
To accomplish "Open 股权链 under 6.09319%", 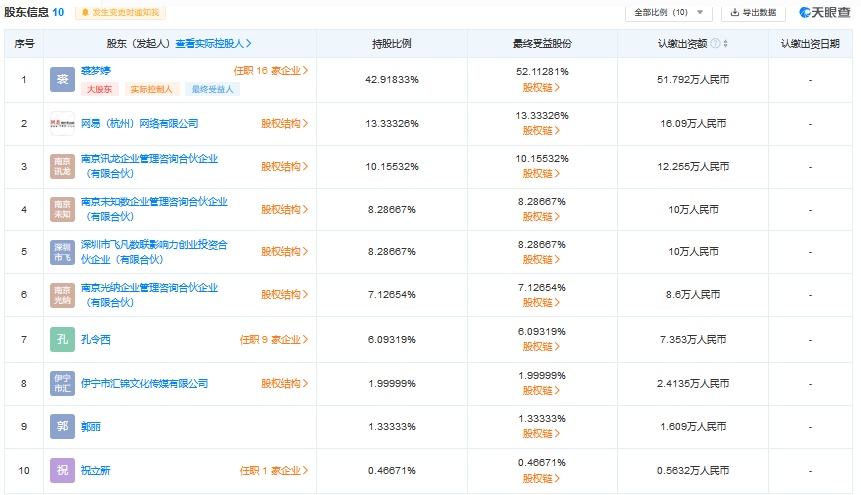I will [541, 347].
